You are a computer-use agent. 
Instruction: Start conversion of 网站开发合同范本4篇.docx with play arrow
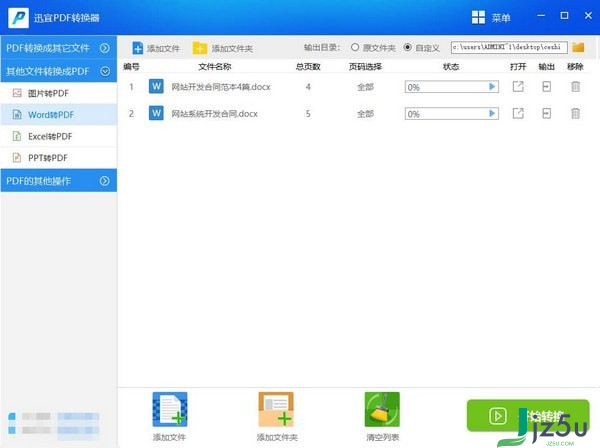point(492,87)
